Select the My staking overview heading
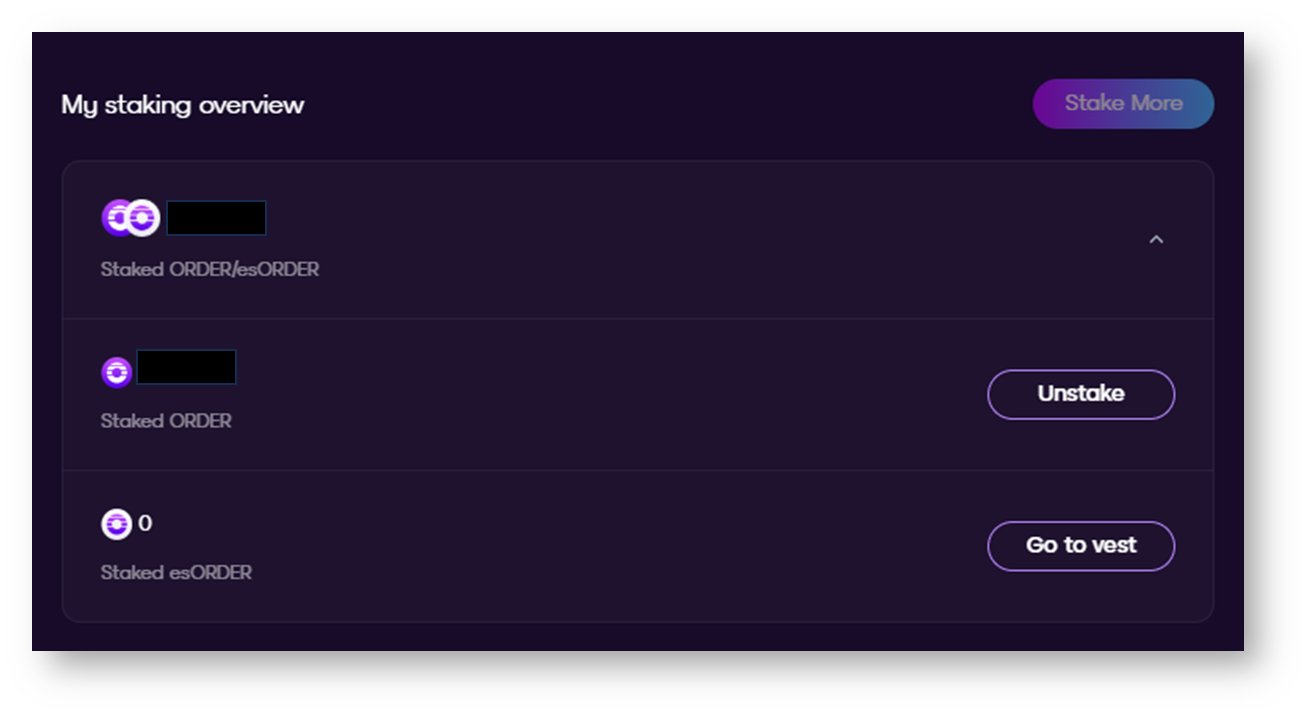This screenshot has width=1309, height=716. (183, 105)
